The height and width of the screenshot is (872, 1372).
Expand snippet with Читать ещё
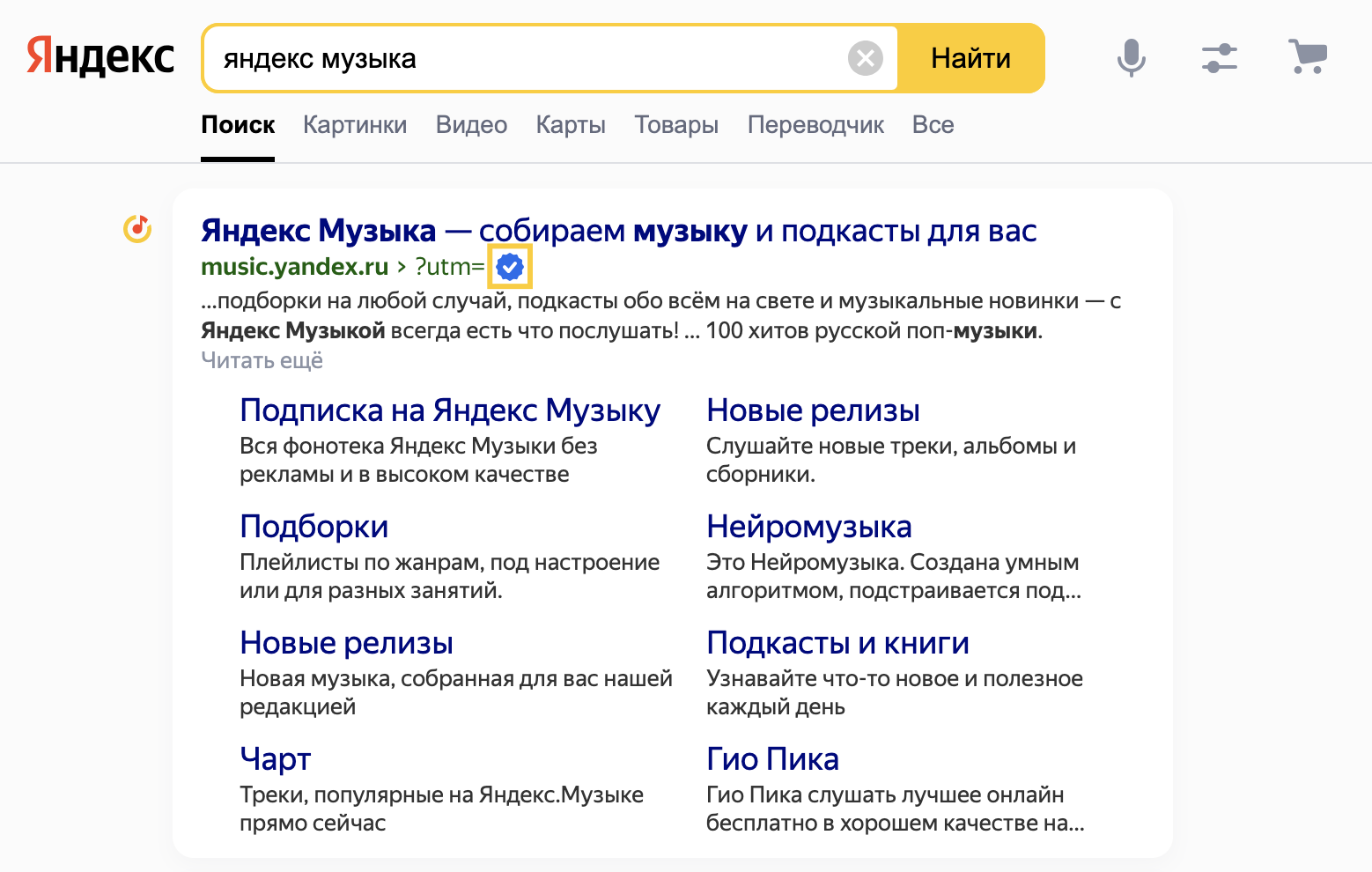(x=262, y=360)
